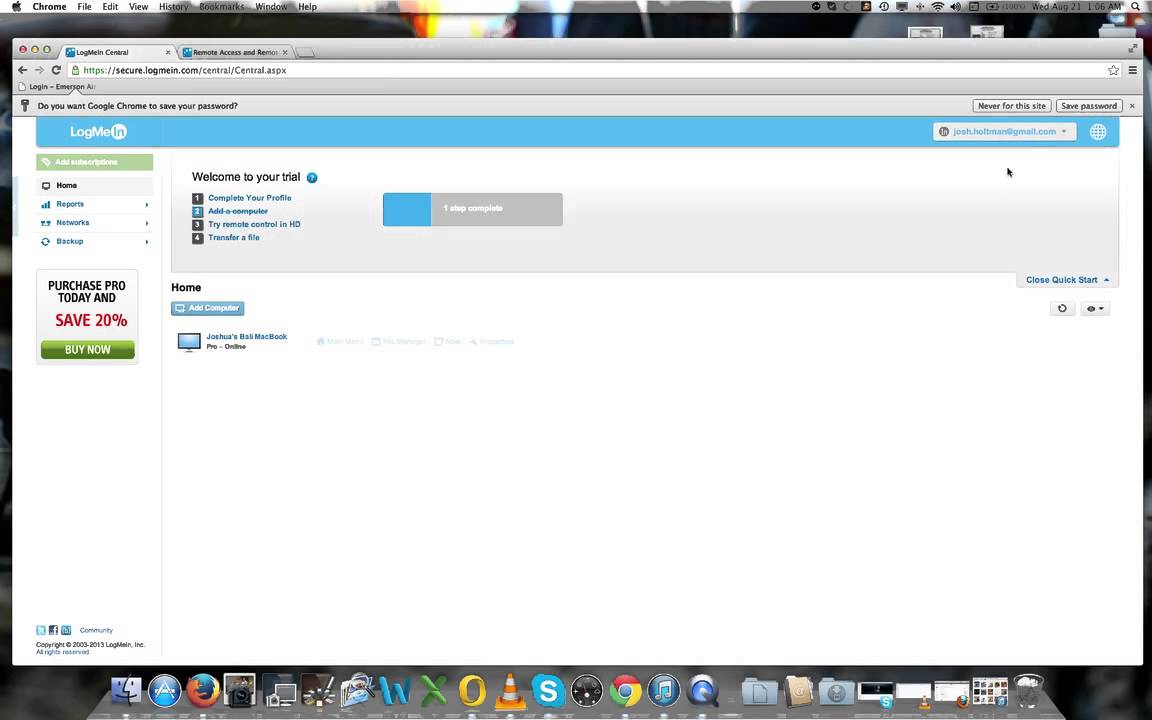Click the browser reload icon
This screenshot has width=1152, height=720.
click(56, 70)
